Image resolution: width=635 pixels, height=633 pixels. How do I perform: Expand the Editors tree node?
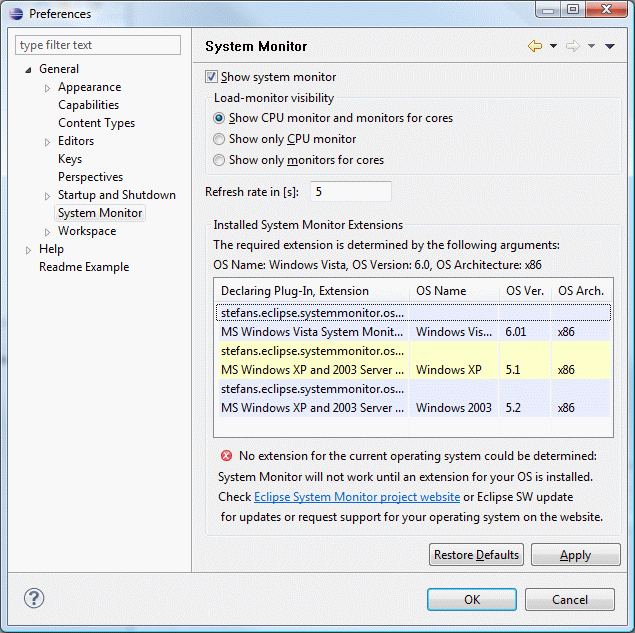[47, 142]
